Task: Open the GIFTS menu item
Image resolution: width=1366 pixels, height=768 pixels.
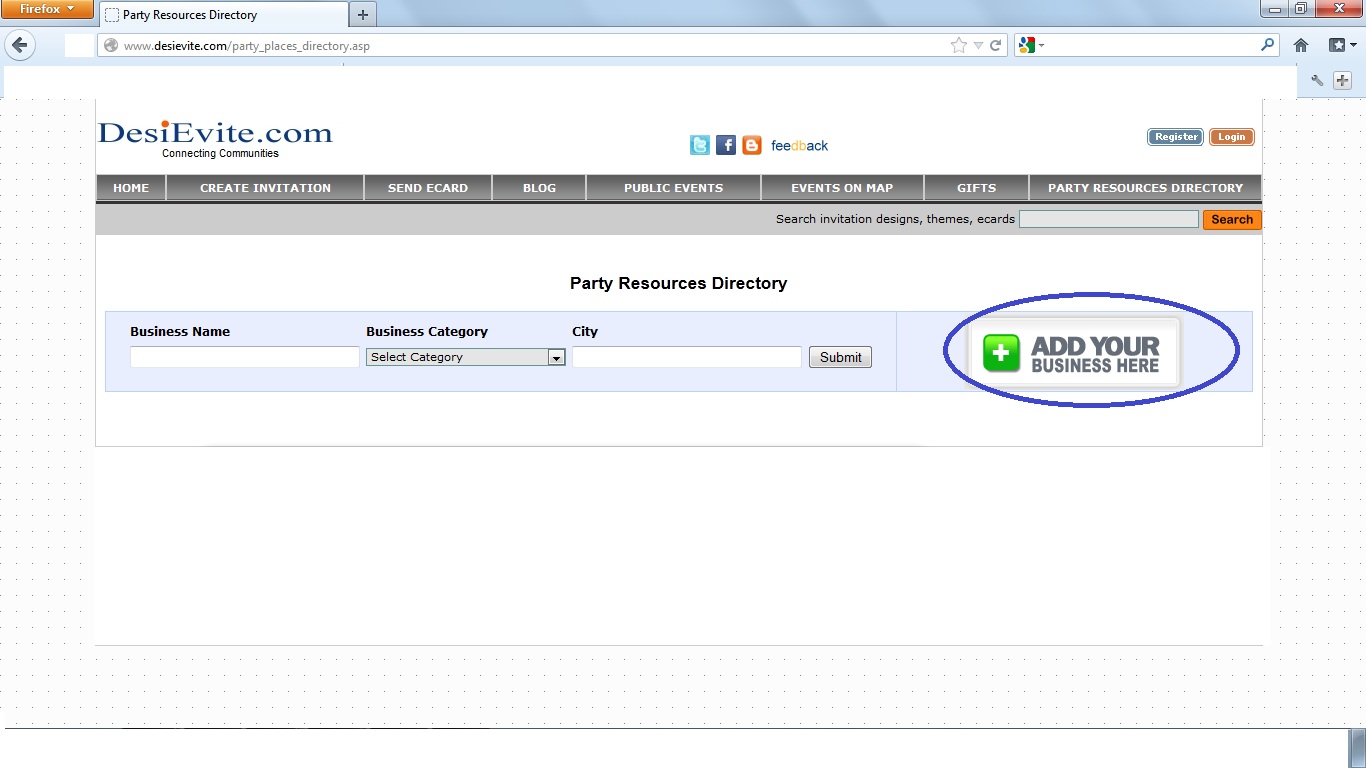Action: pos(976,188)
